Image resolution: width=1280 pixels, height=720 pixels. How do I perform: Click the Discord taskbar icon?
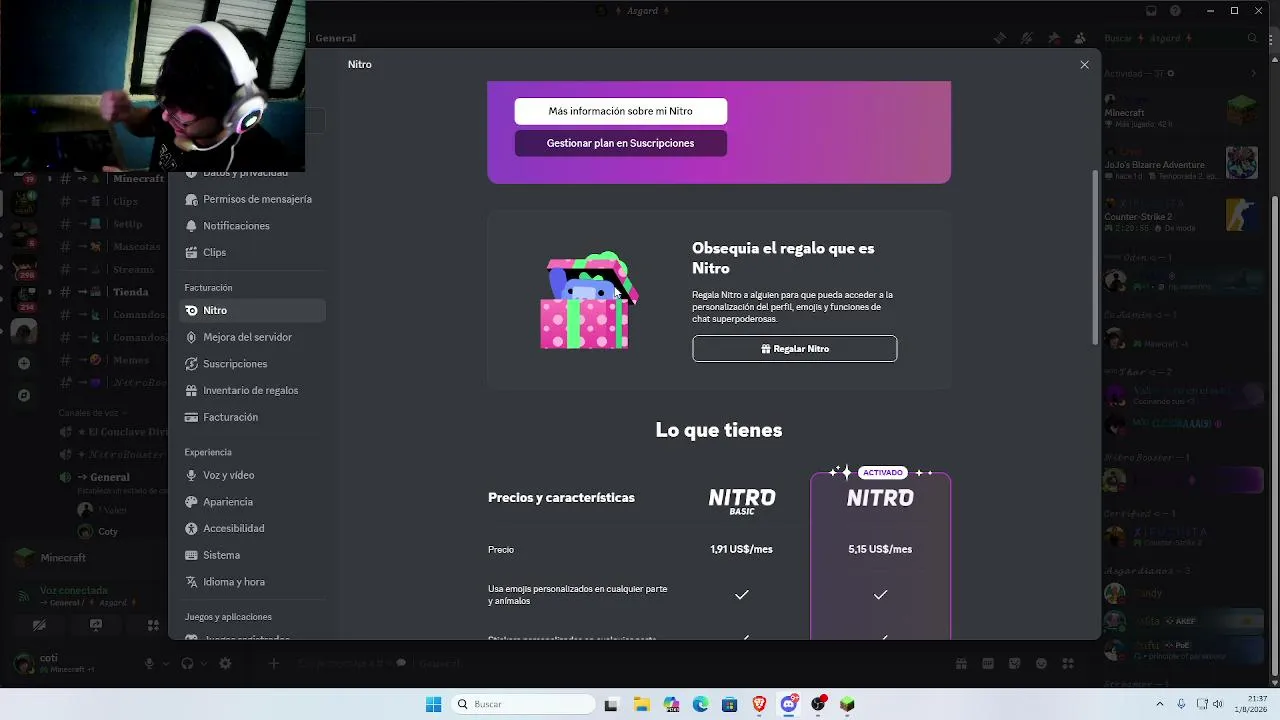pos(789,704)
